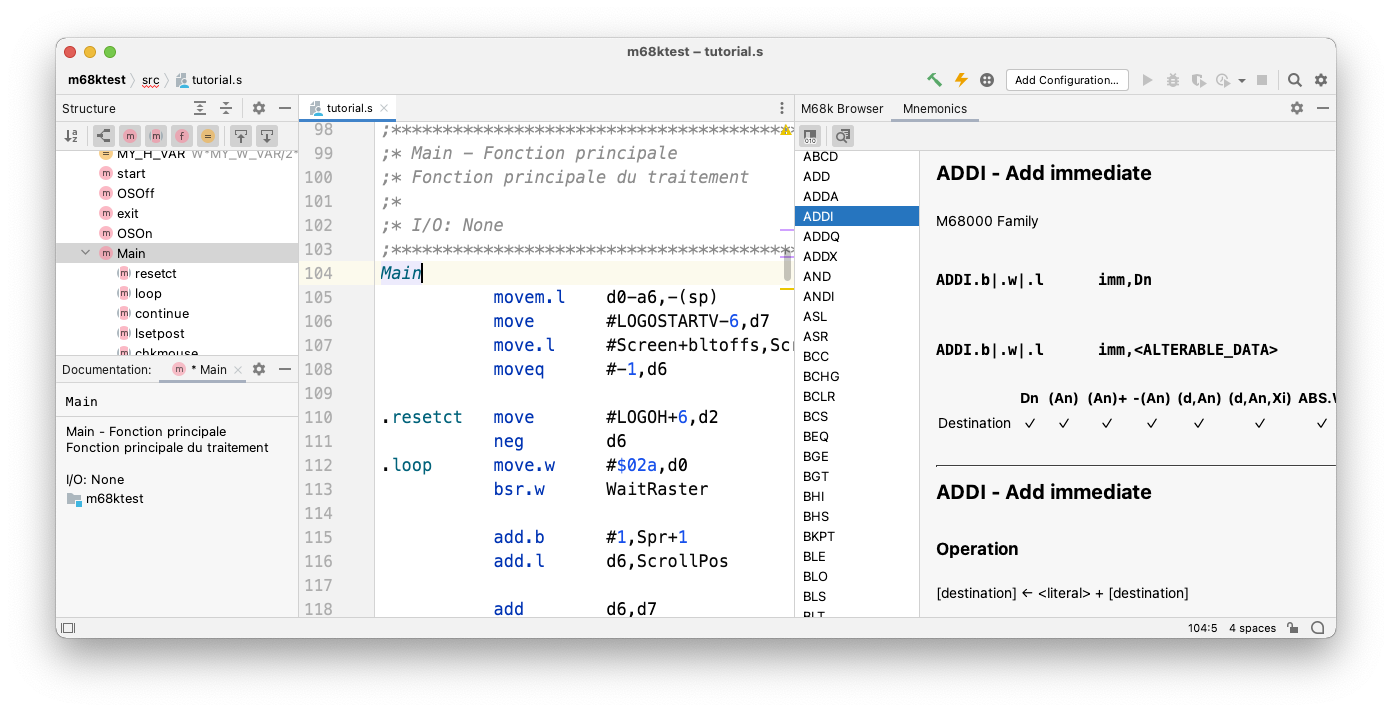The height and width of the screenshot is (712, 1392).
Task: Click the round target icon beside Add Configuration
Action: point(987,80)
